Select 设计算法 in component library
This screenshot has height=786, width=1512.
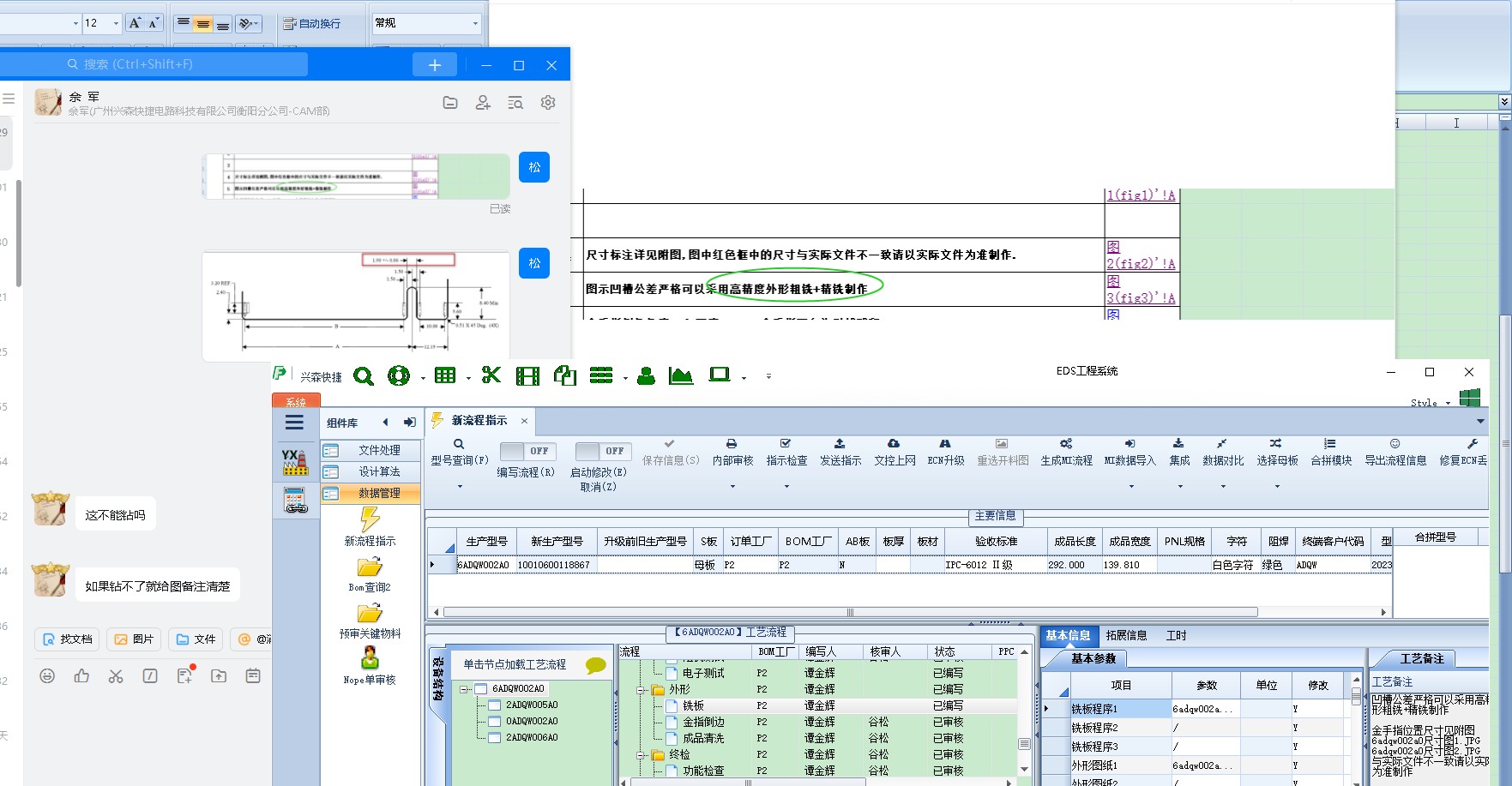[x=371, y=471]
